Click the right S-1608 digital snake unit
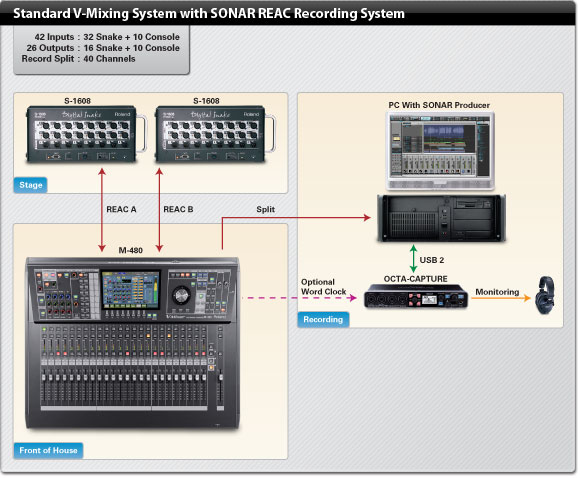 click(x=215, y=134)
